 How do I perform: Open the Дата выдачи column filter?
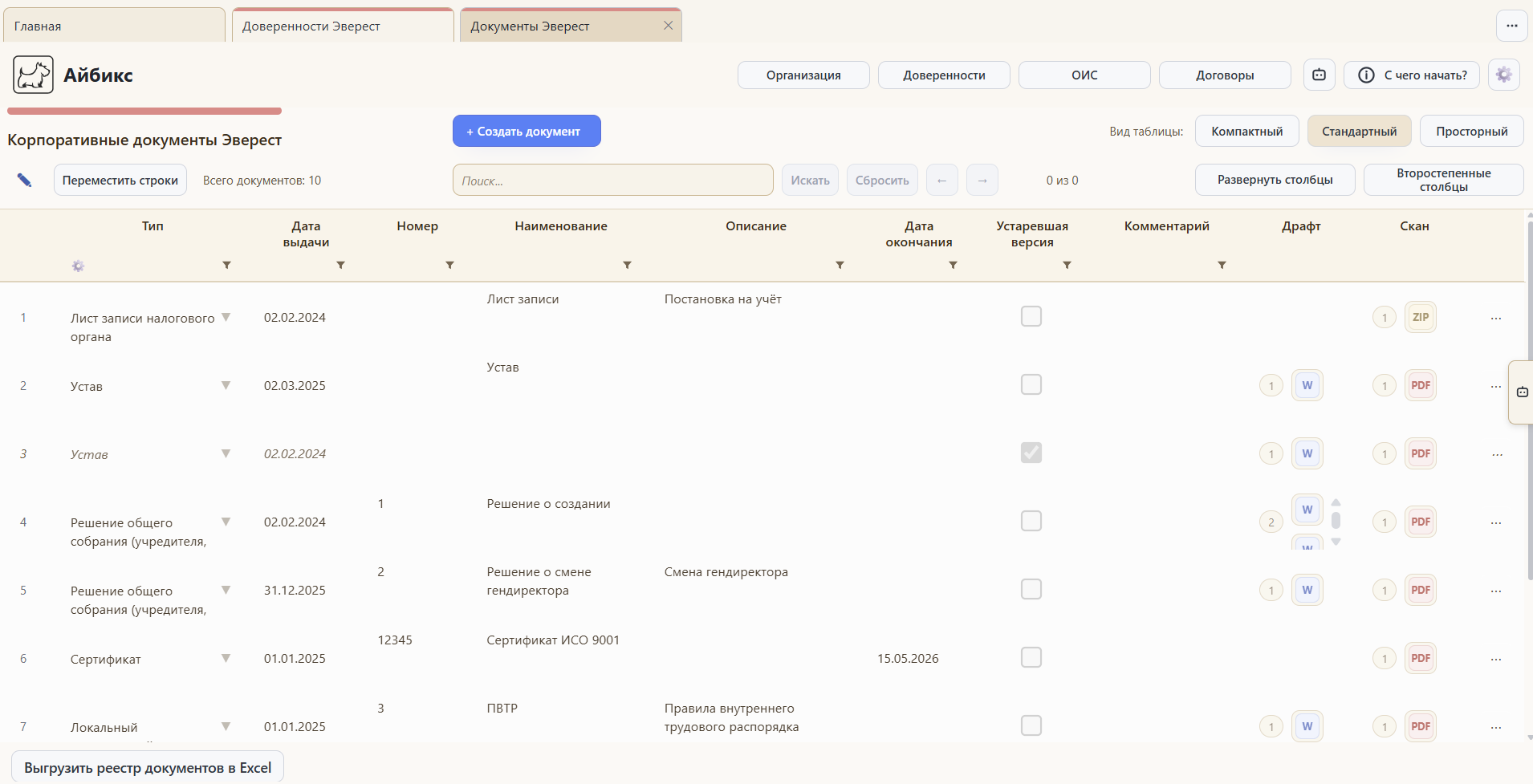click(340, 265)
